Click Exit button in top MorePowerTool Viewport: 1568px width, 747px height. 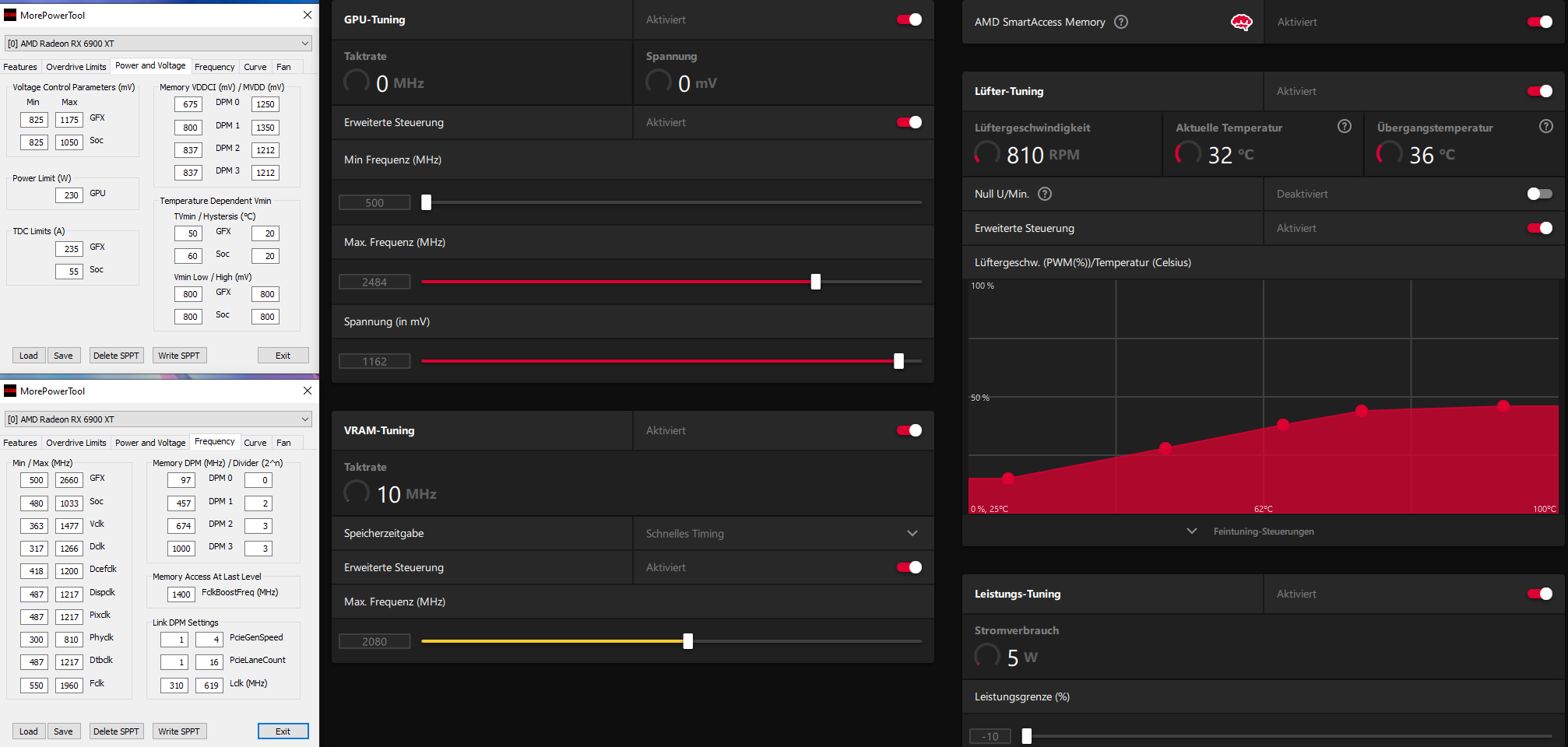click(283, 356)
